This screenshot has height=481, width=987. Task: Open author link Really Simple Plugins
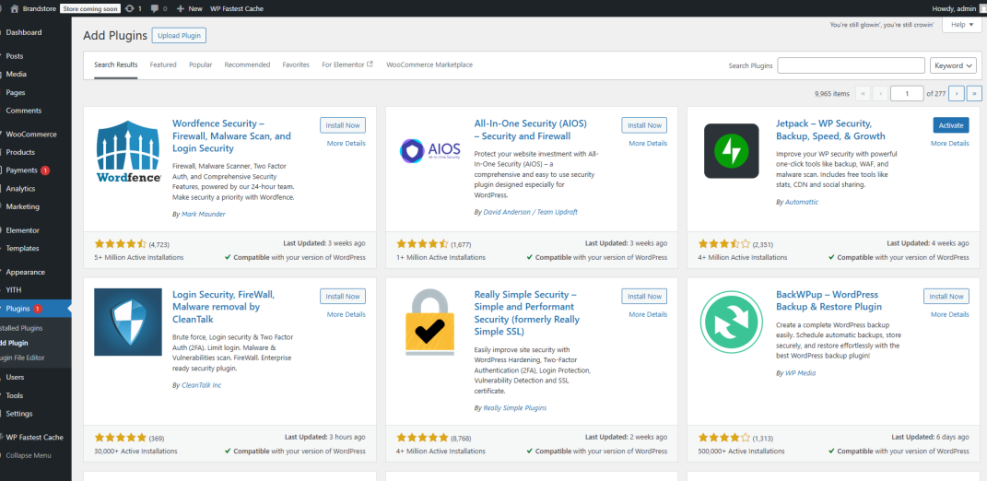tap(514, 408)
